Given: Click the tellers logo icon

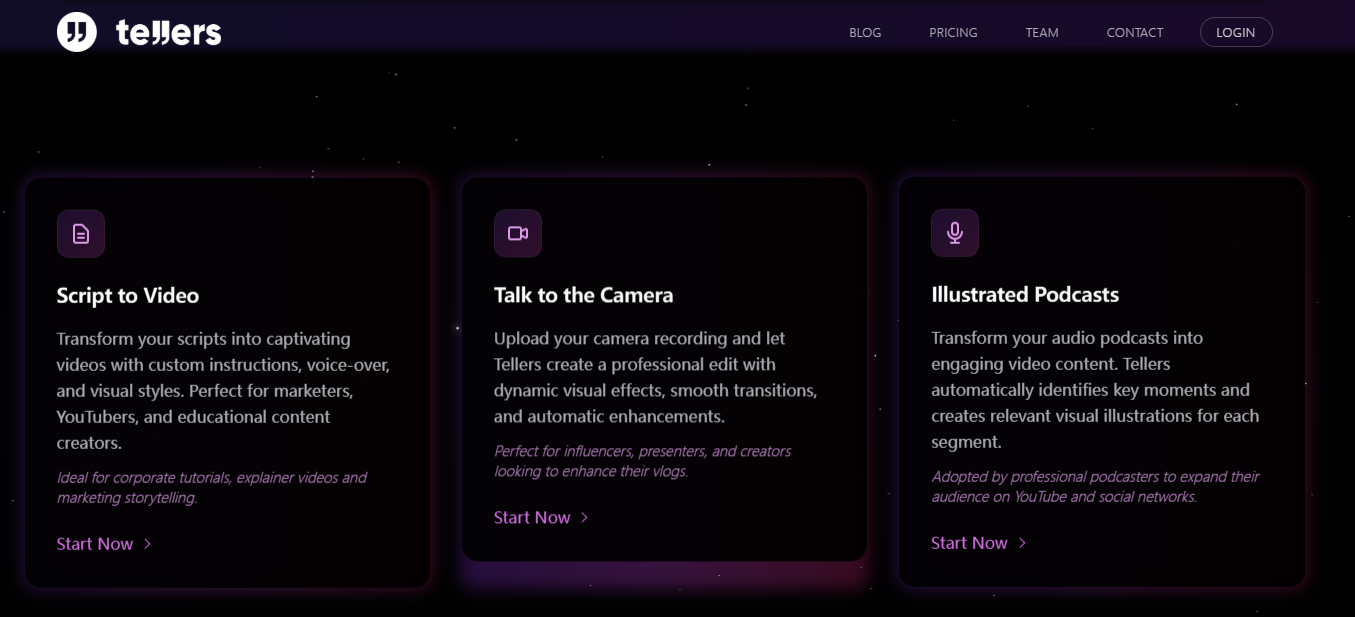Looking at the screenshot, I should (x=76, y=31).
